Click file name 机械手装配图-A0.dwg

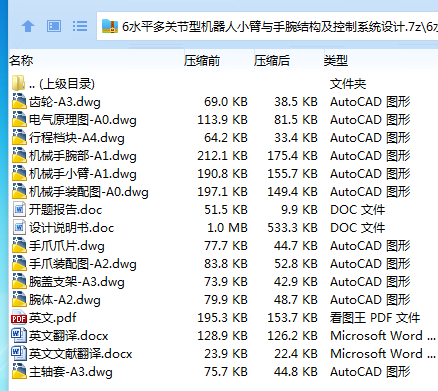(89, 192)
